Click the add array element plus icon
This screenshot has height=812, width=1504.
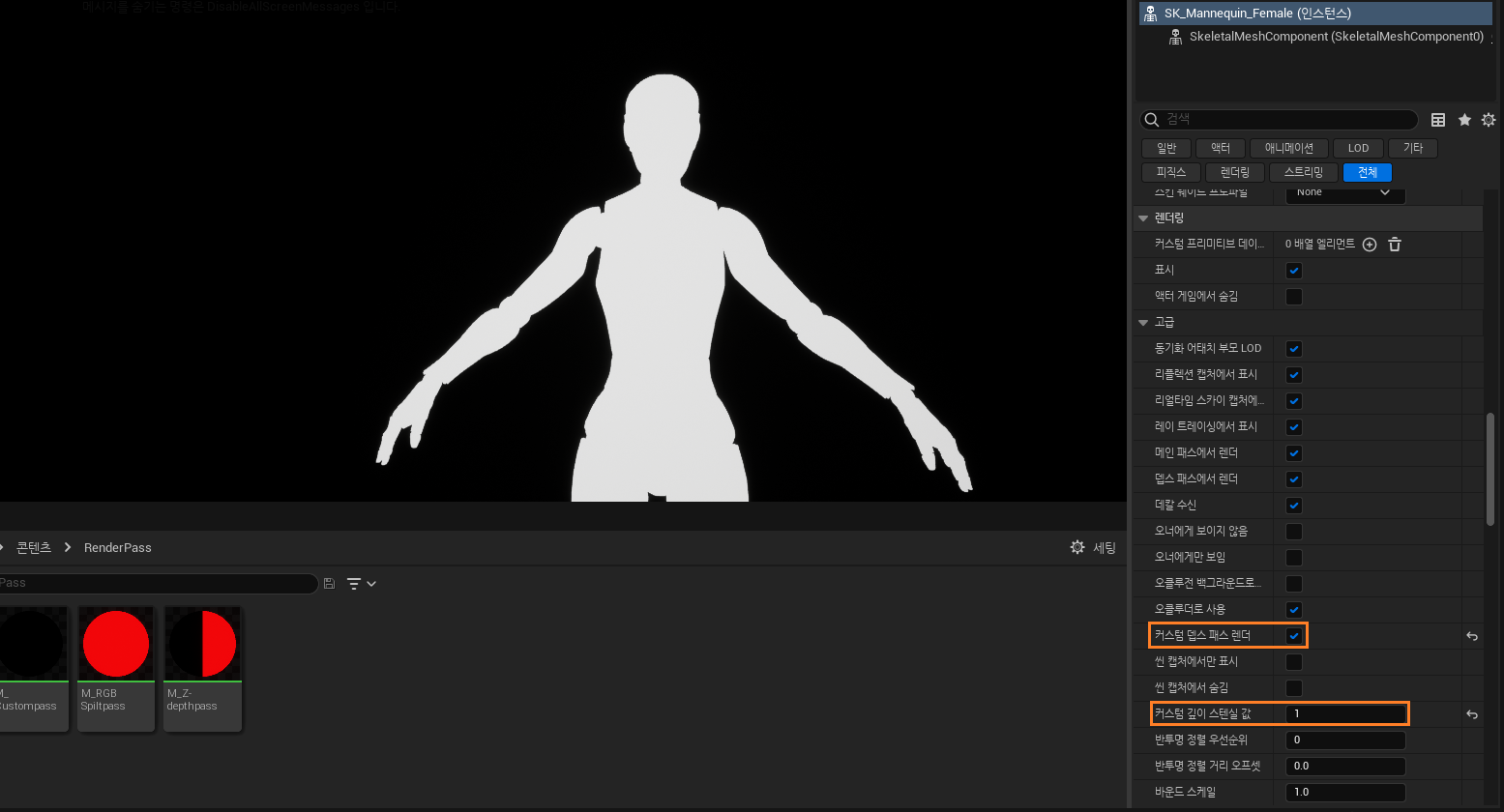pyautogui.click(x=1370, y=245)
